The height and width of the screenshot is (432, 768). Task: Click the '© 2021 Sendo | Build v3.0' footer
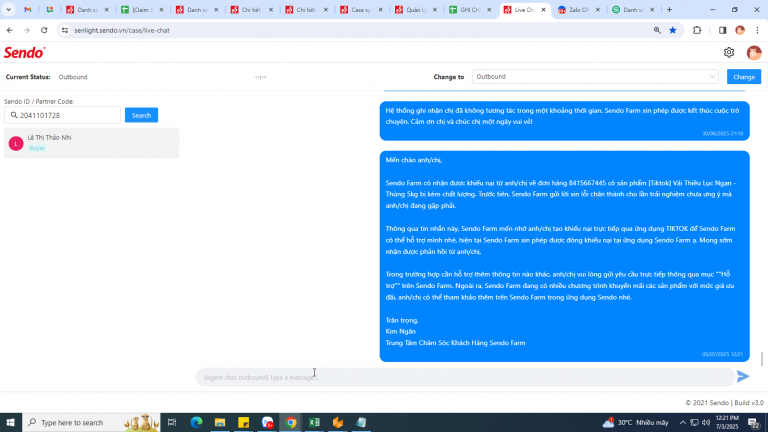pyautogui.click(x=724, y=403)
